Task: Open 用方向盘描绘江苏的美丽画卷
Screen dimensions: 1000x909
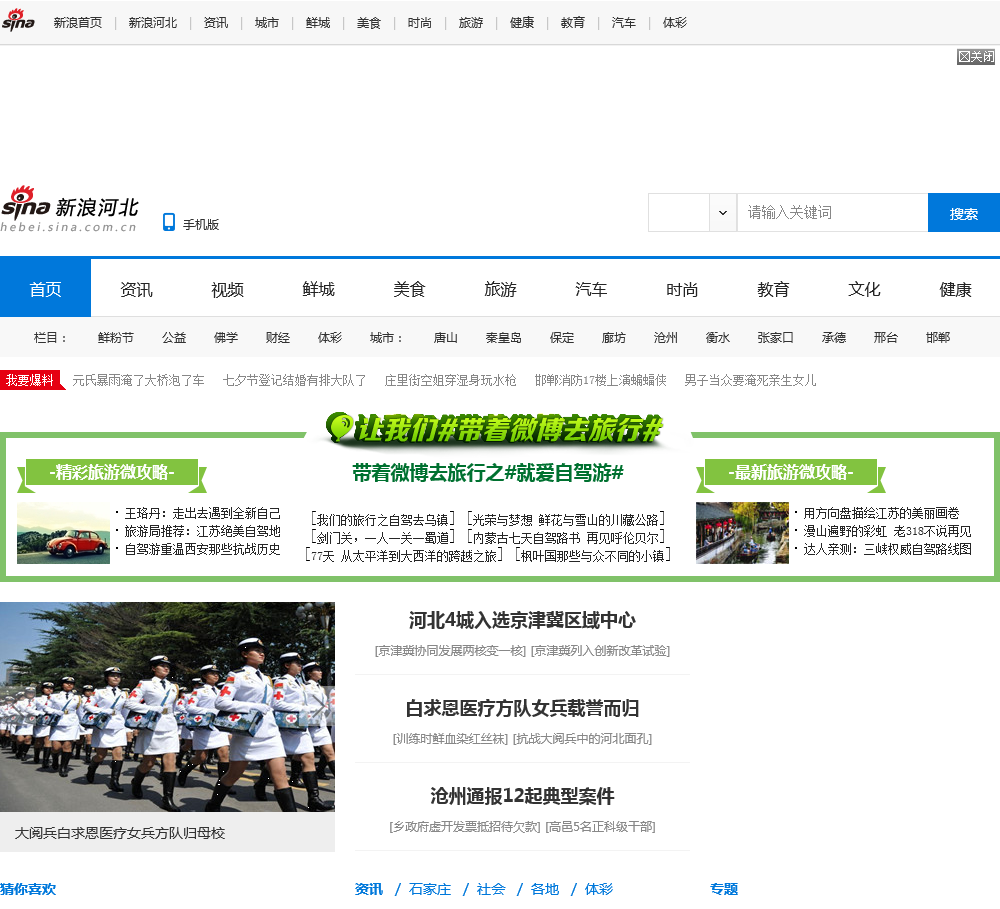Action: pyautogui.click(x=881, y=514)
